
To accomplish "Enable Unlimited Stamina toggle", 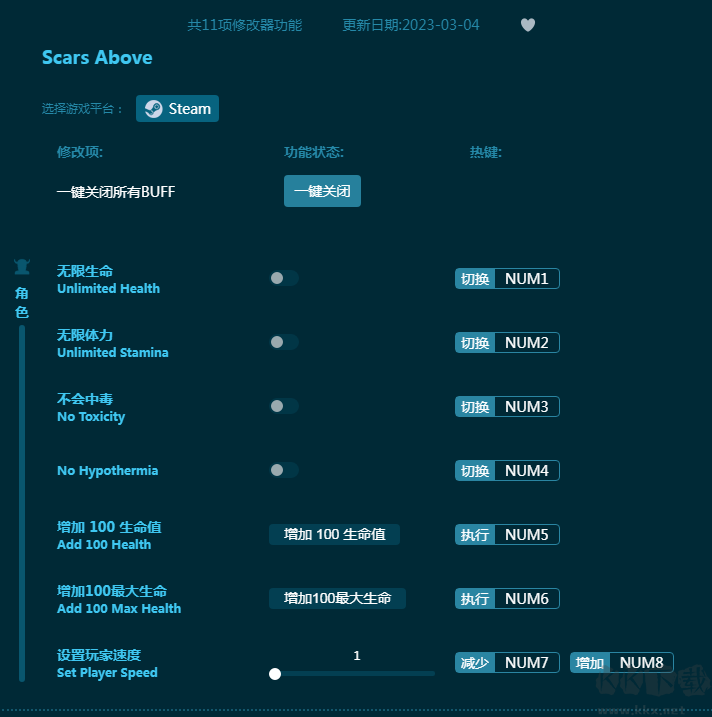I will click(283, 343).
